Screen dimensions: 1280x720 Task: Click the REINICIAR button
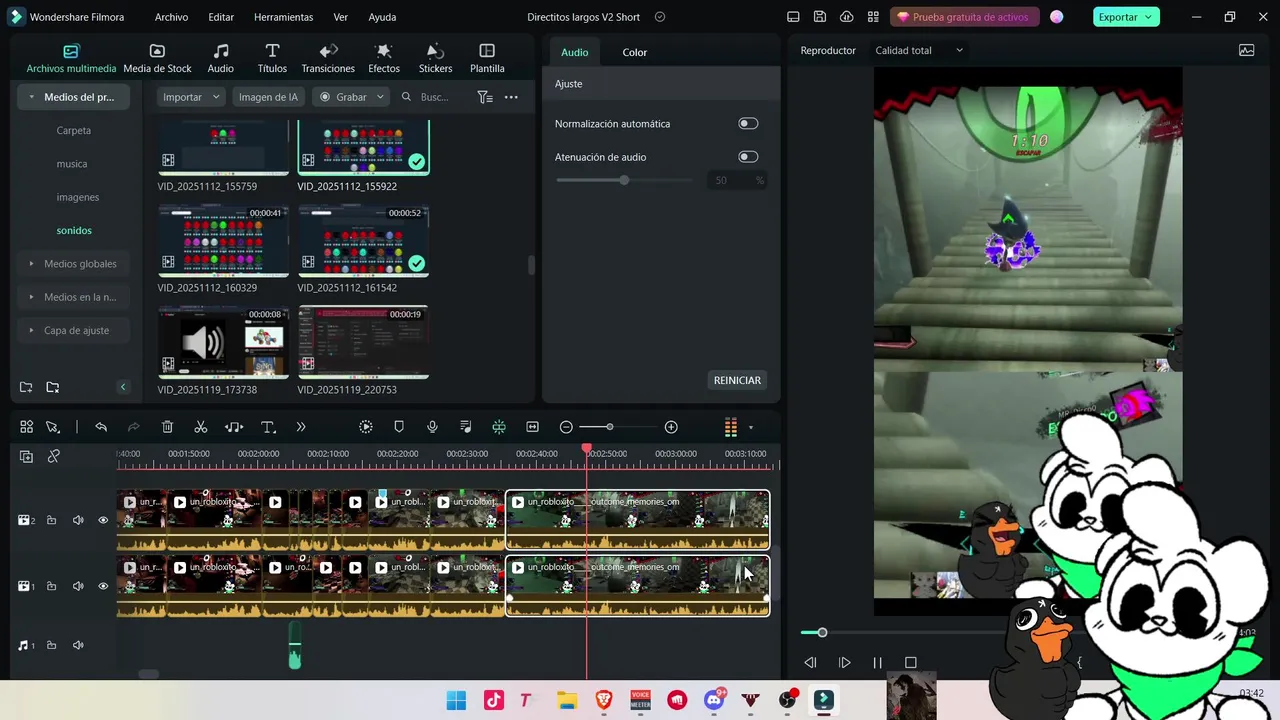[737, 380]
